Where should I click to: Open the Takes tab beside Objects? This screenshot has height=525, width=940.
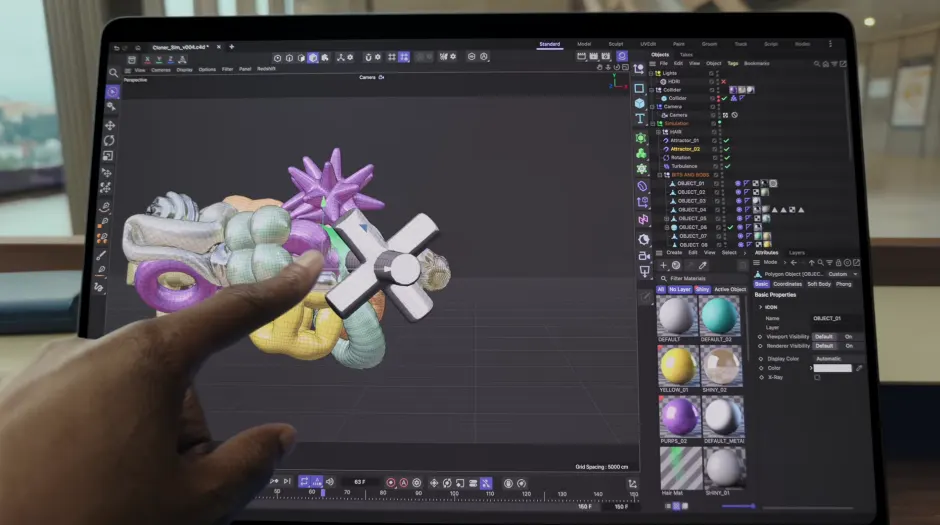coord(686,55)
